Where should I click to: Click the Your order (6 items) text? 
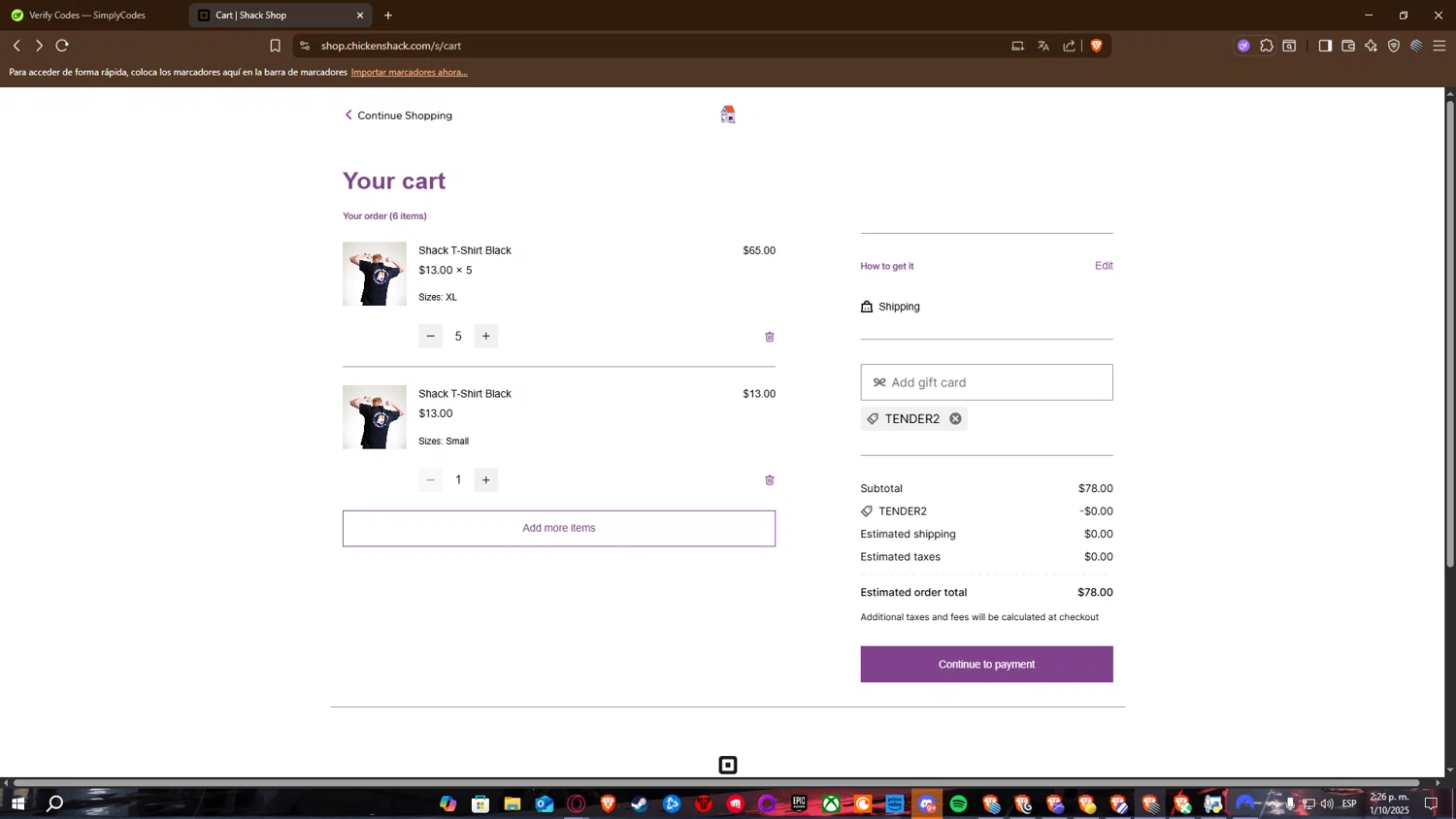tap(384, 216)
